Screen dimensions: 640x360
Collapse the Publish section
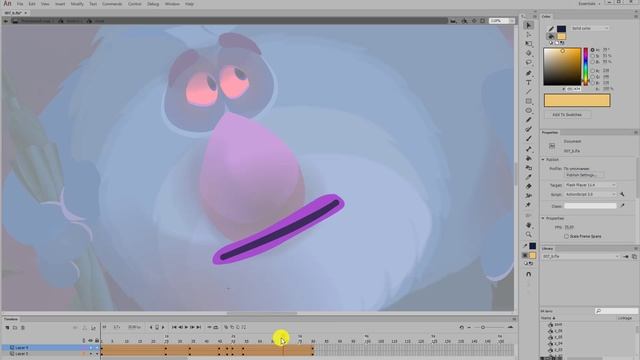(543, 160)
